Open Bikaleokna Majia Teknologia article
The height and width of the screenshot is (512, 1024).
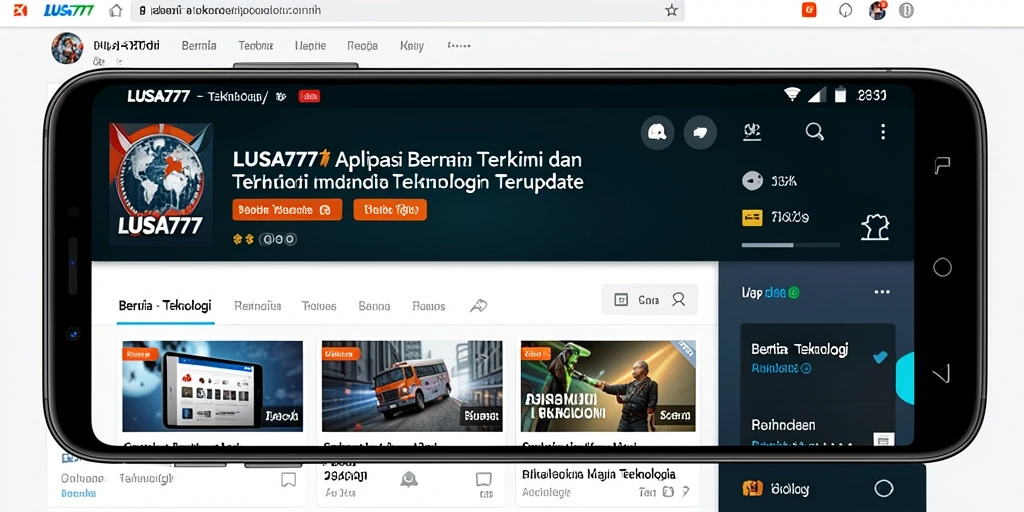click(x=599, y=474)
